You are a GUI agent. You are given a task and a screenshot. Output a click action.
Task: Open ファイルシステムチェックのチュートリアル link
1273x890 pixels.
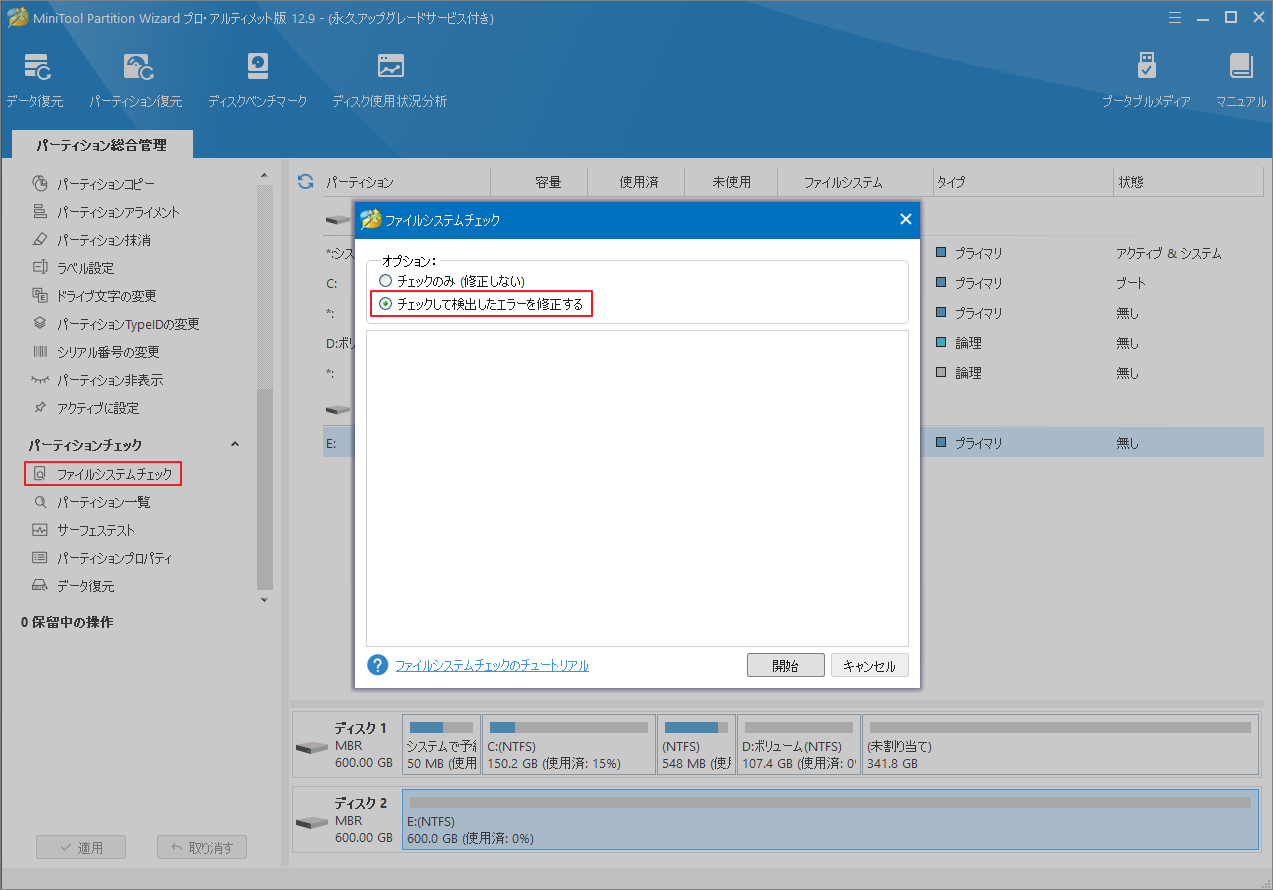tap(492, 665)
